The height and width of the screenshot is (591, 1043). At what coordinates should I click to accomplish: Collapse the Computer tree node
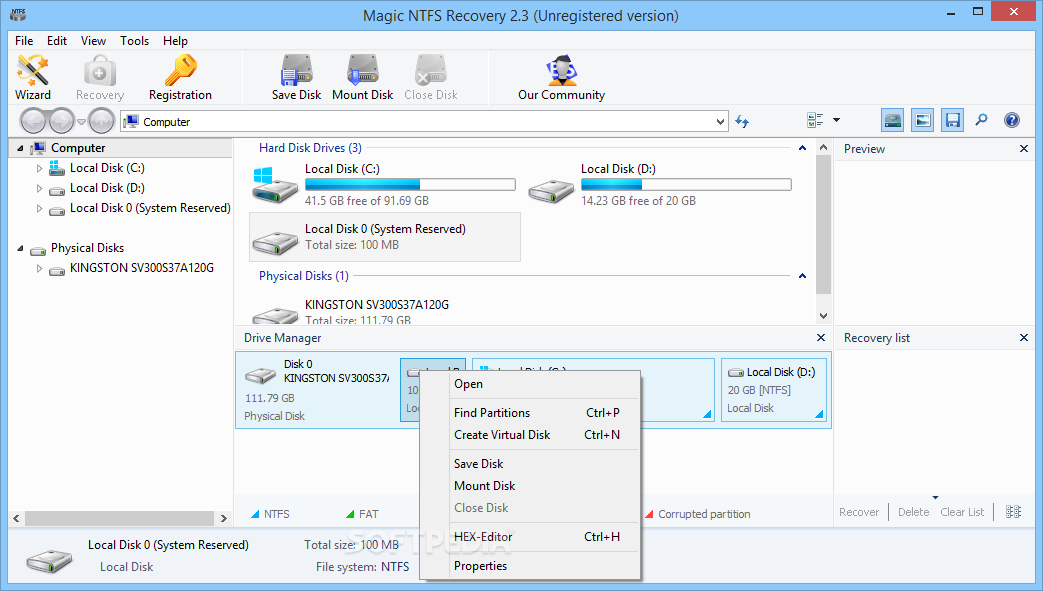coord(20,148)
